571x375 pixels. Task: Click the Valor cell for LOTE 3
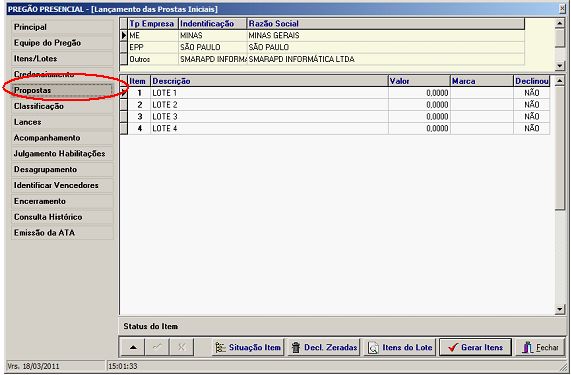pyautogui.click(x=419, y=117)
